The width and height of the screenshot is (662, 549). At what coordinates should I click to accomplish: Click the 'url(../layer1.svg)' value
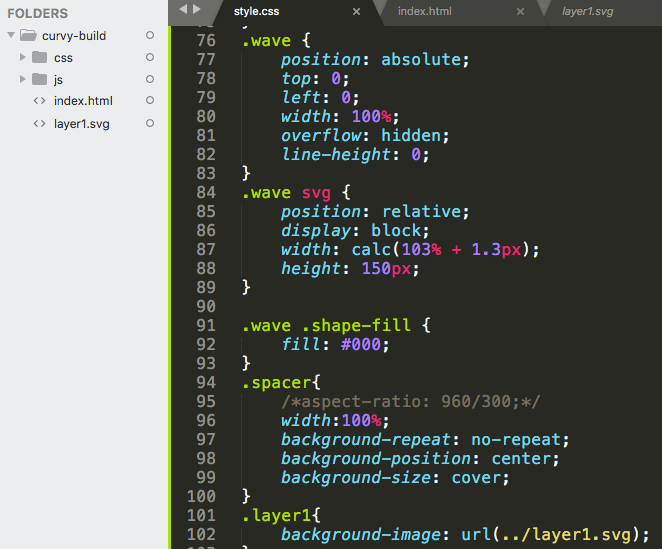[550, 535]
